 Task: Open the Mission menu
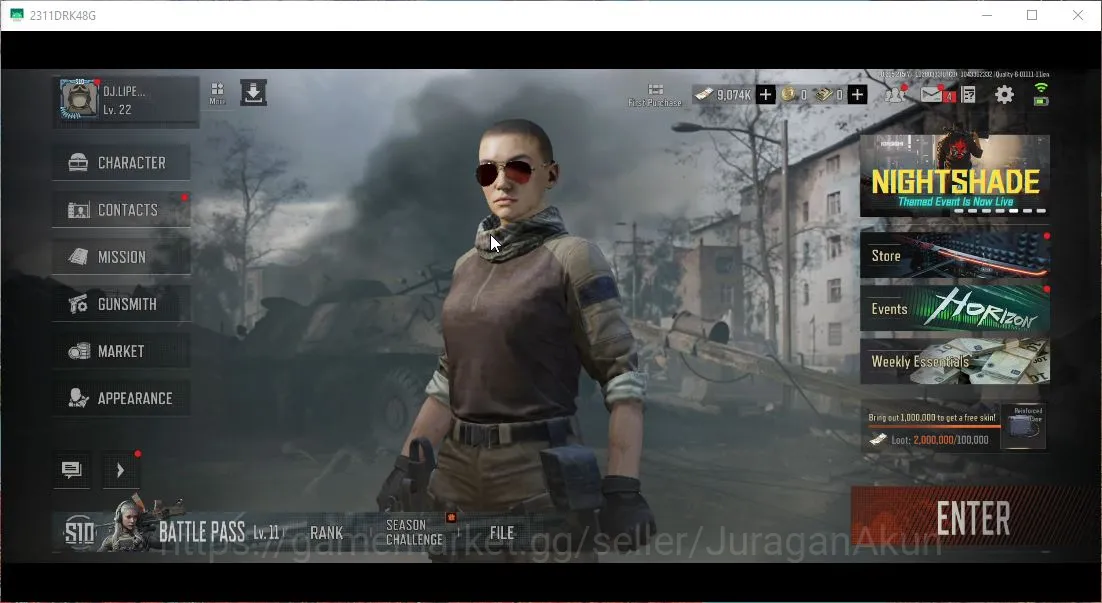121,257
